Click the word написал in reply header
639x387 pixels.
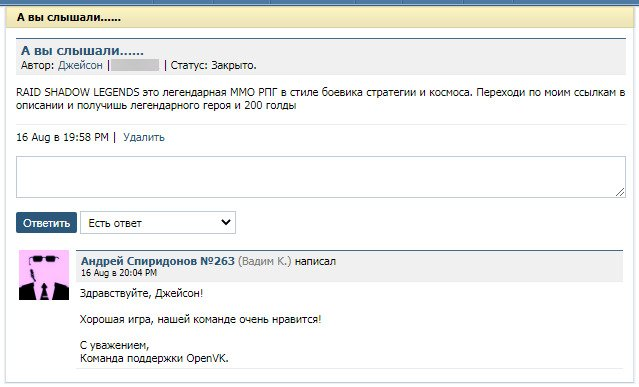click(x=315, y=261)
